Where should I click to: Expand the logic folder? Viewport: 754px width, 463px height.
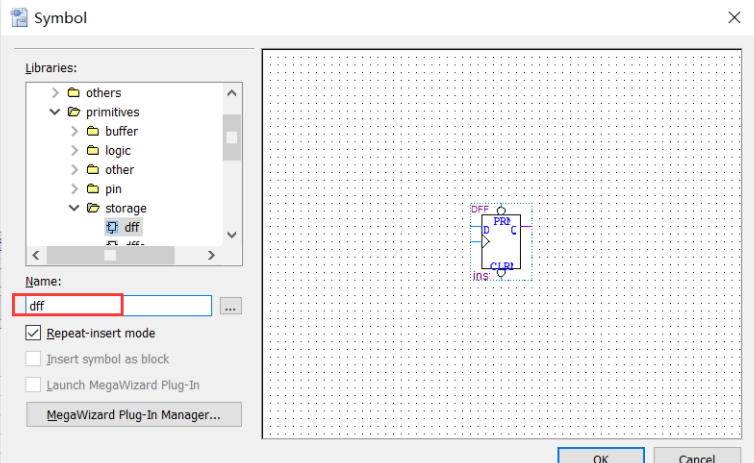[75, 150]
